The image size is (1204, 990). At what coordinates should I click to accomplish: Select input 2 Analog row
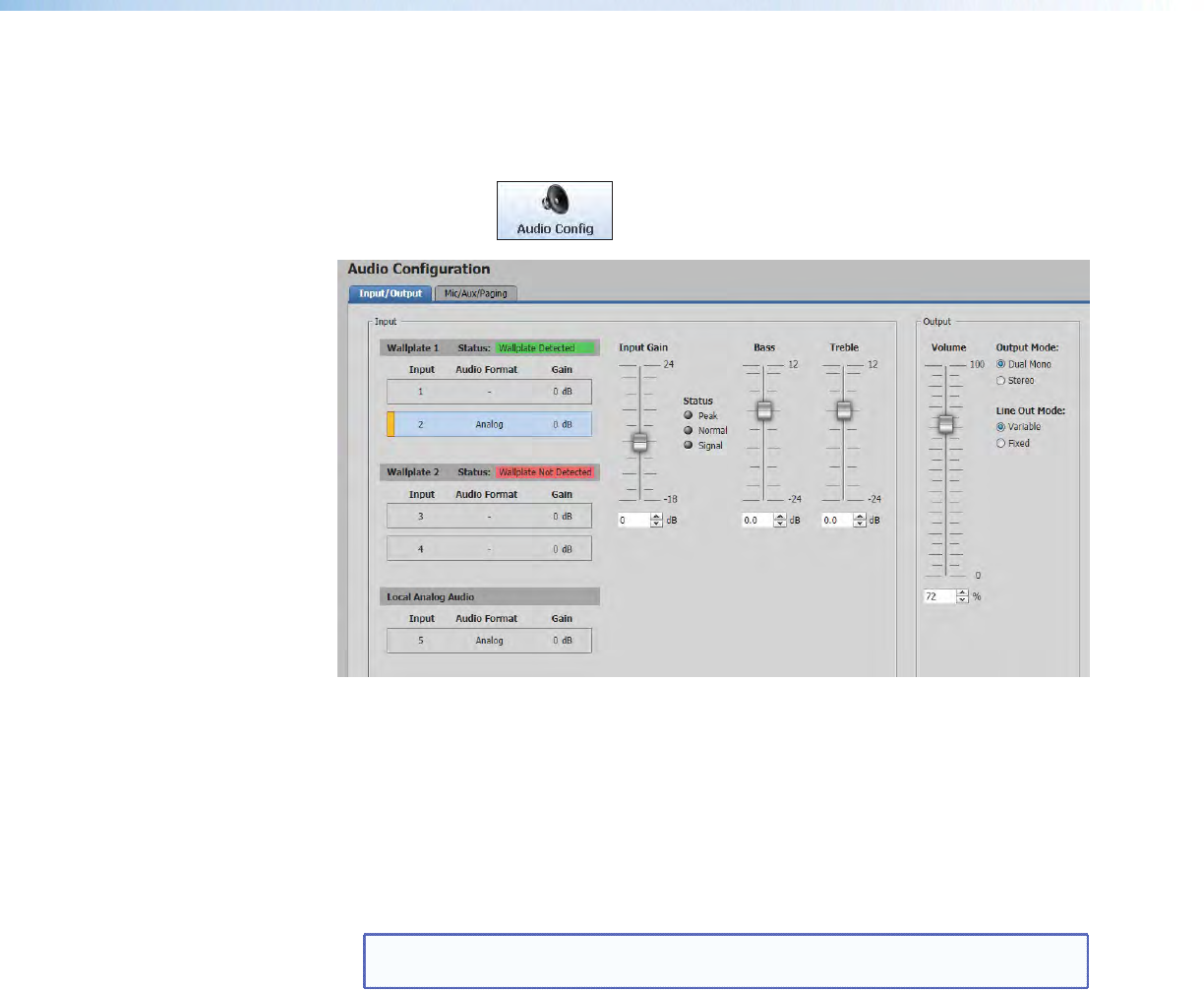coord(489,424)
